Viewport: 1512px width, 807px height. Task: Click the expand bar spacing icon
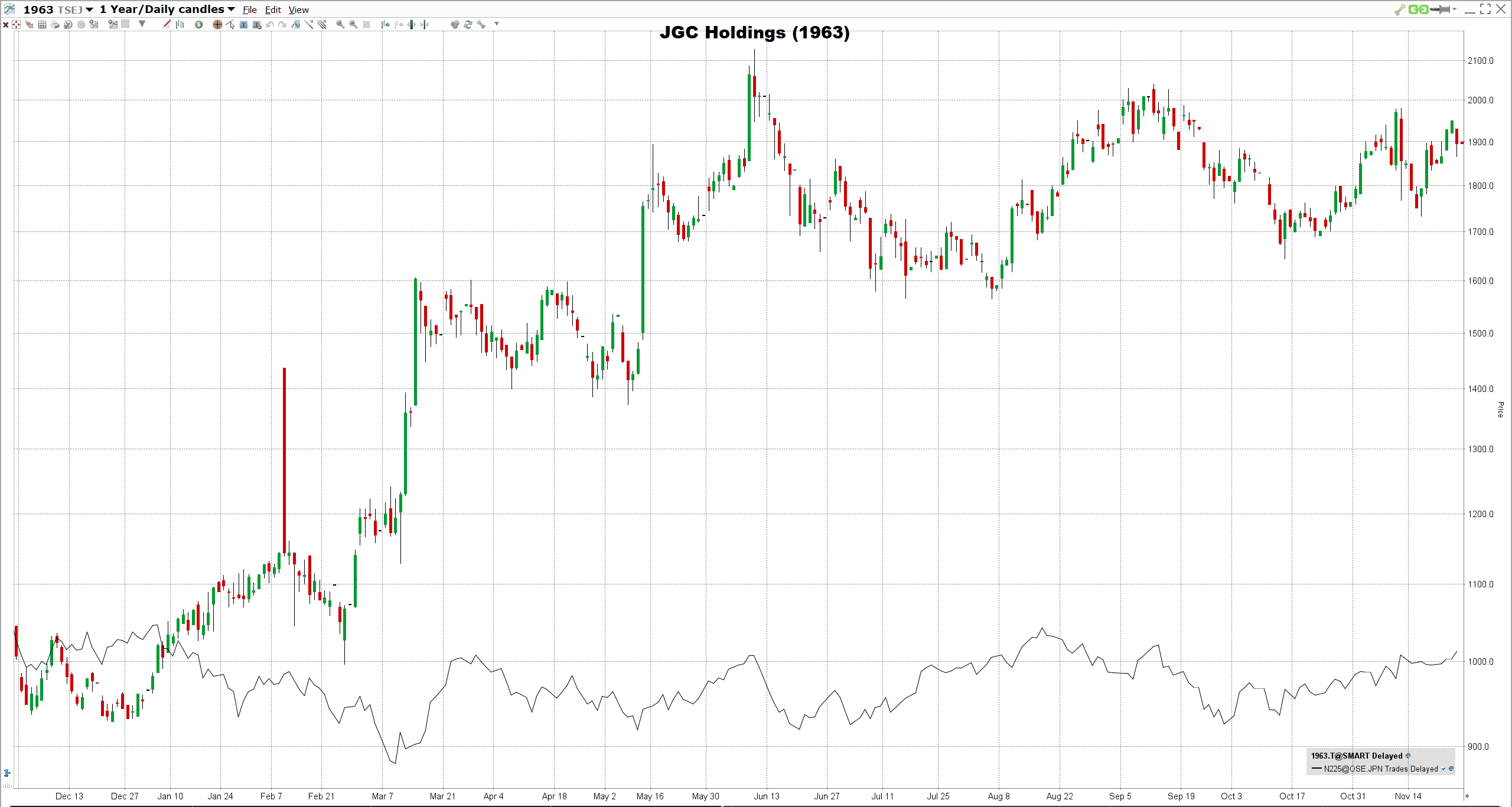pyautogui.click(x=412, y=24)
